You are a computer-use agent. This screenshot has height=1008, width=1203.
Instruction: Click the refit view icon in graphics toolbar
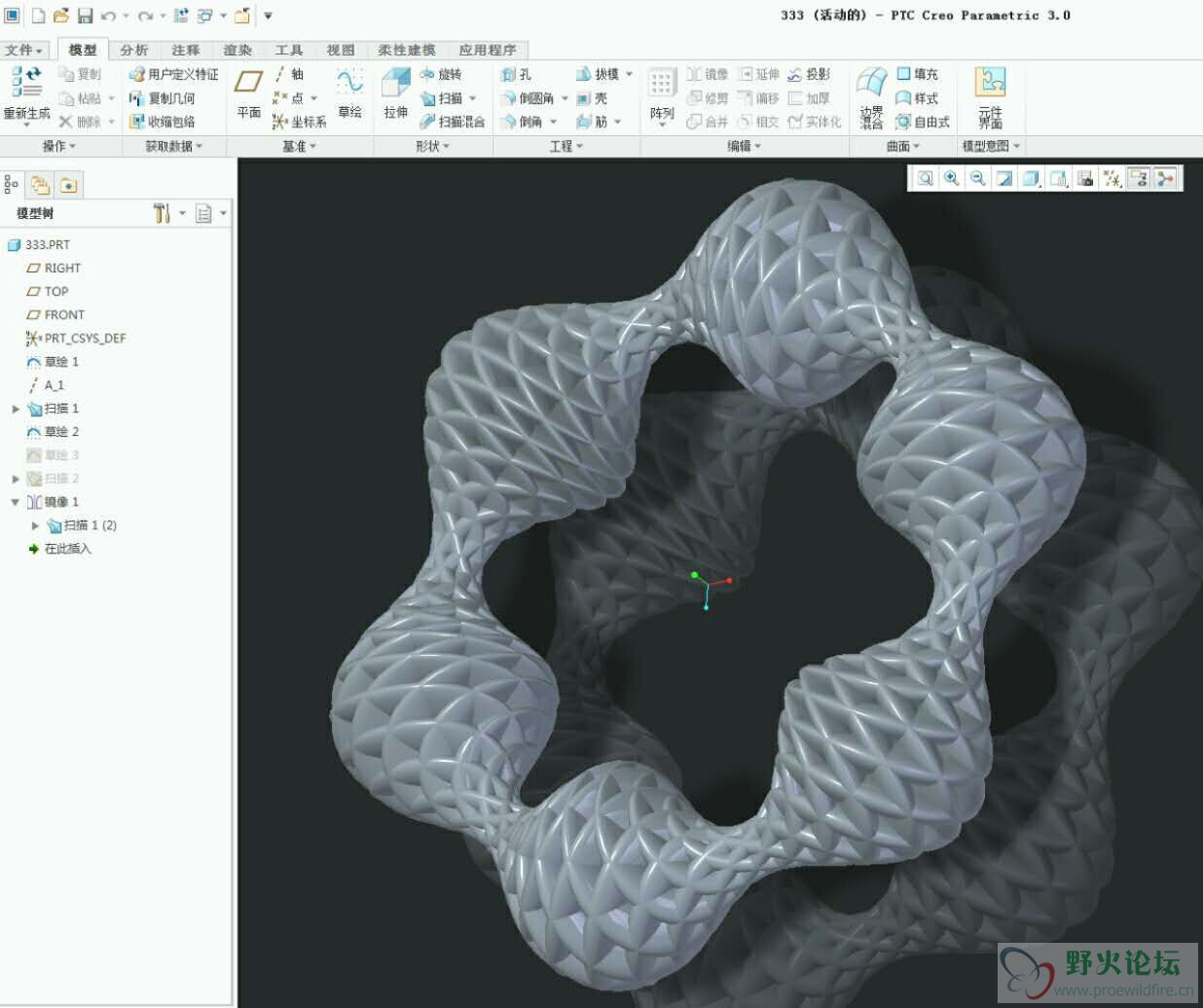pos(925,178)
